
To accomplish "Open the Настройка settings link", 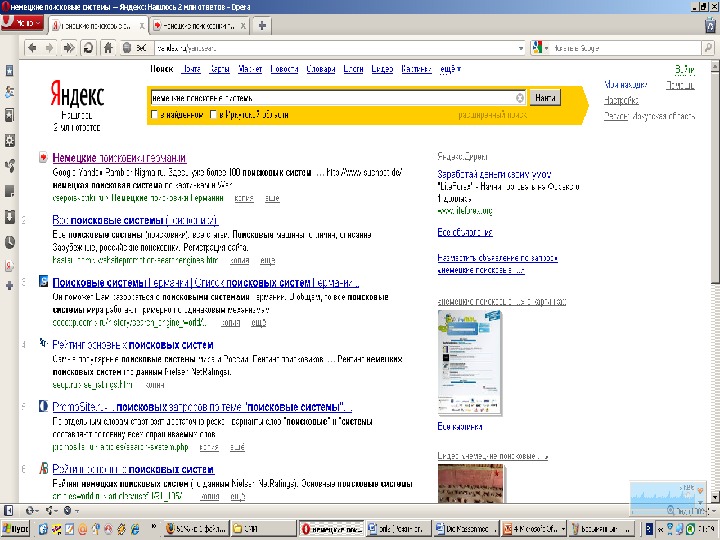I will (621, 100).
